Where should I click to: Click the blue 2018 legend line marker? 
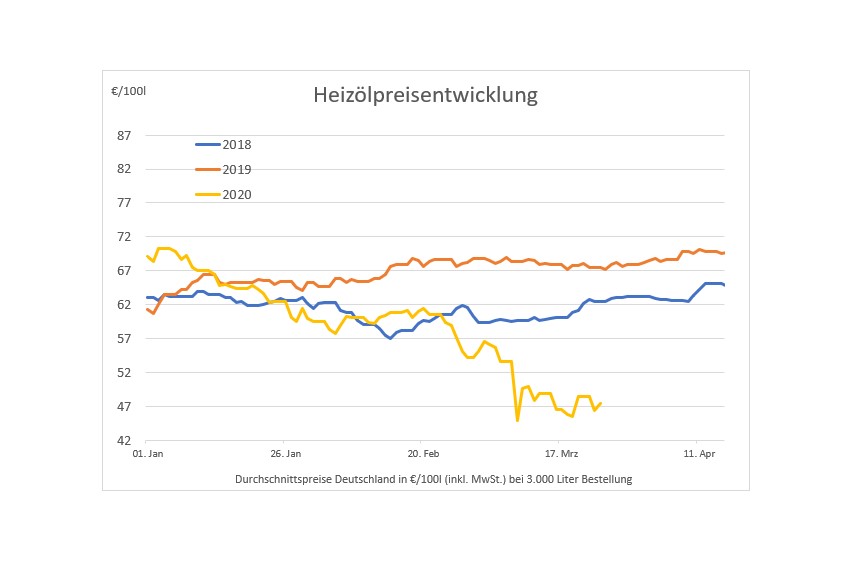(208, 145)
